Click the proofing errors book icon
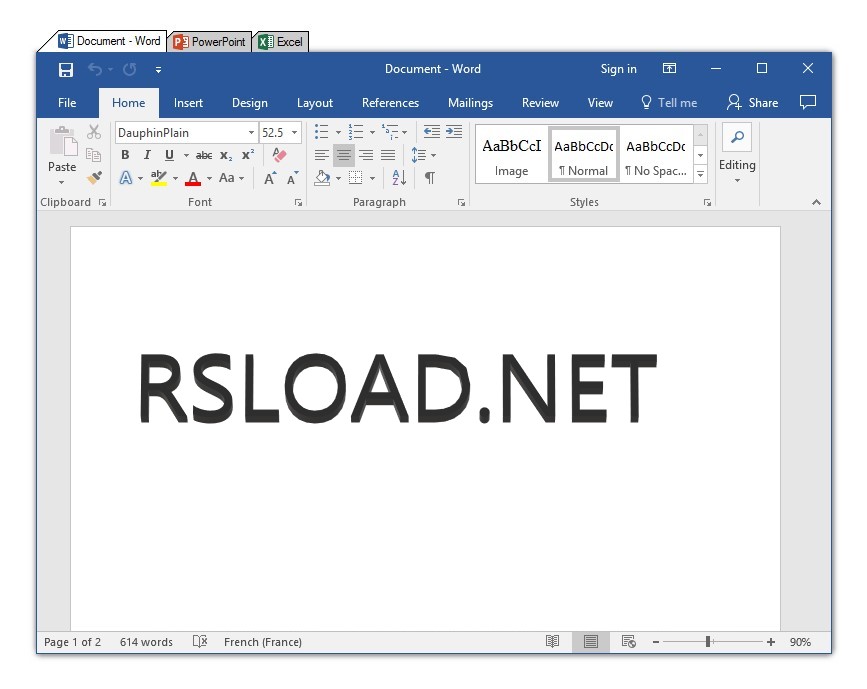The width and height of the screenshot is (867, 689). (200, 641)
